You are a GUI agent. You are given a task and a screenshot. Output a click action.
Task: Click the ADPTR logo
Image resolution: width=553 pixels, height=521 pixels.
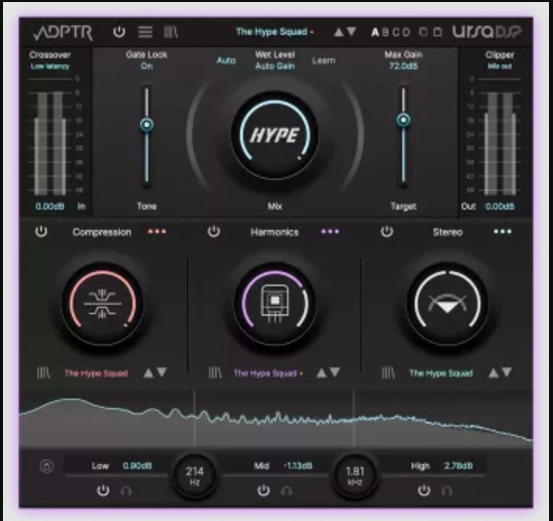[63, 33]
